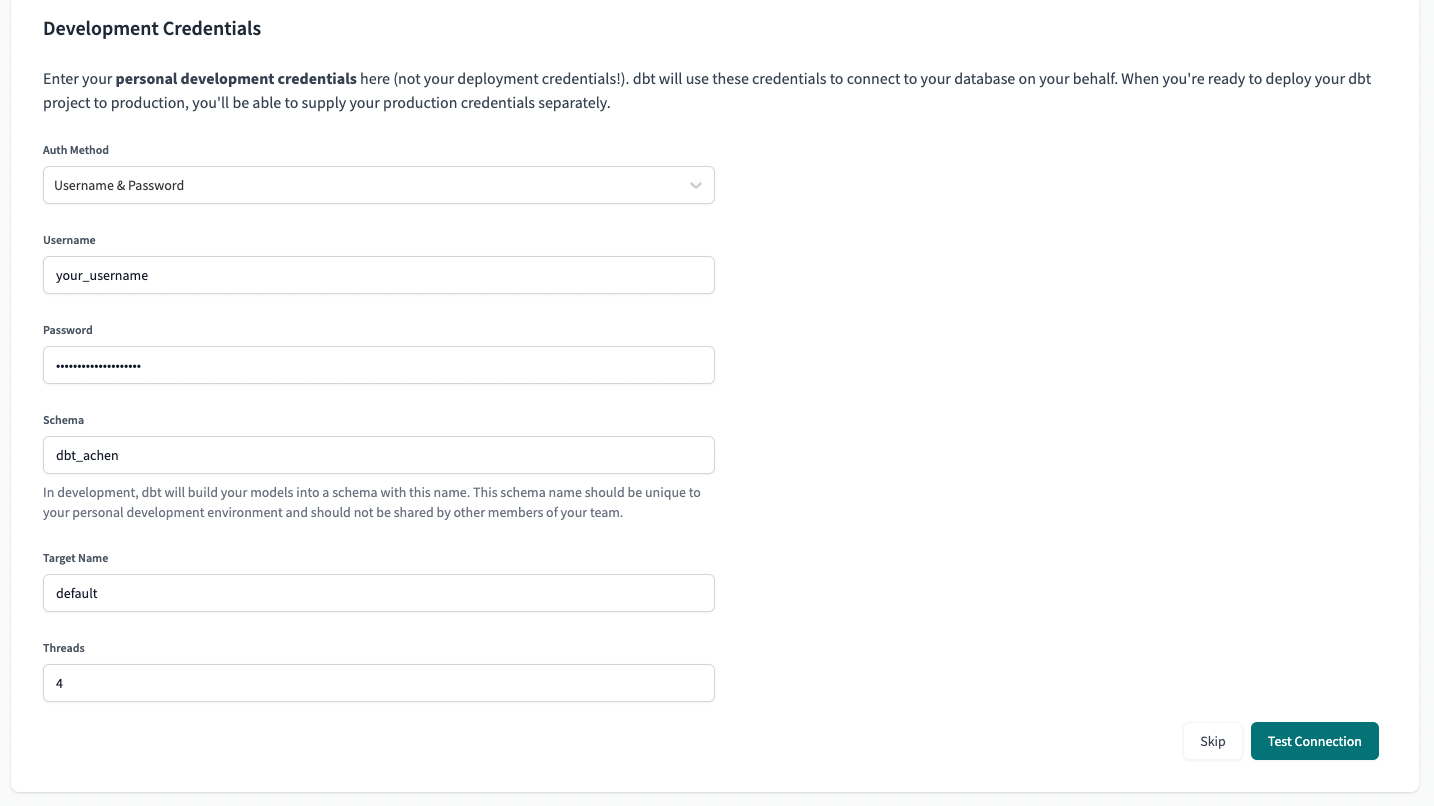Click the Threads label

tap(63, 647)
